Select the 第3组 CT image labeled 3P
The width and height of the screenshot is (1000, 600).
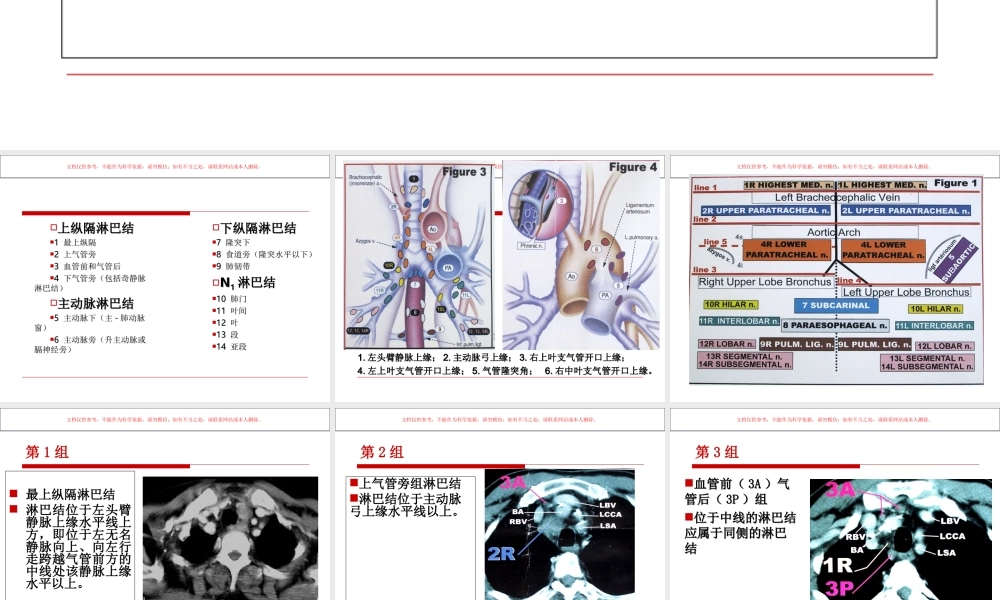tap(901, 539)
